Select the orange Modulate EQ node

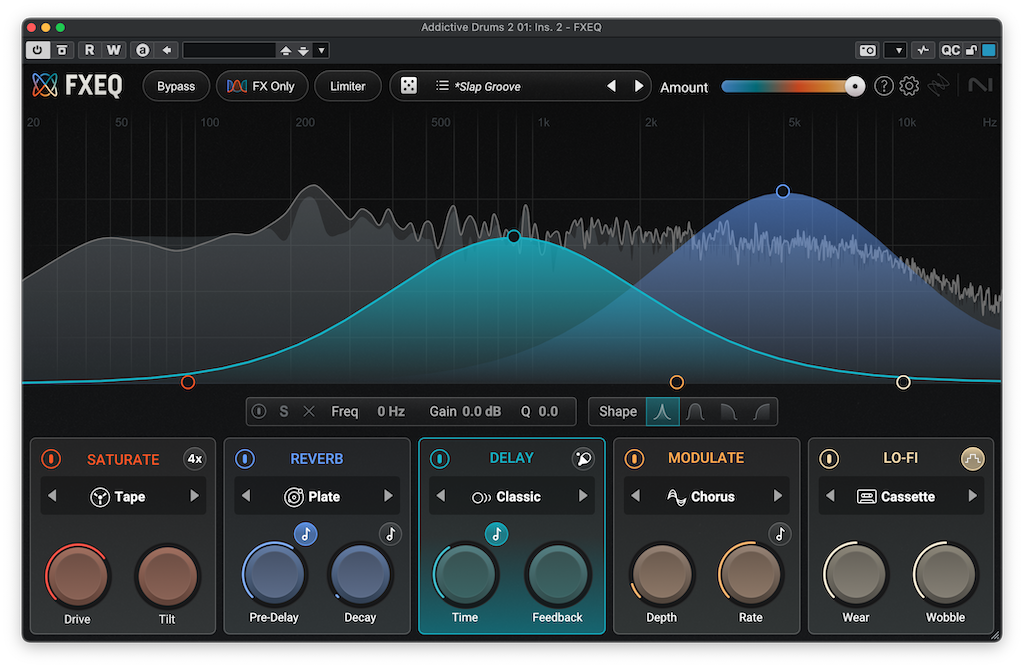tap(677, 382)
